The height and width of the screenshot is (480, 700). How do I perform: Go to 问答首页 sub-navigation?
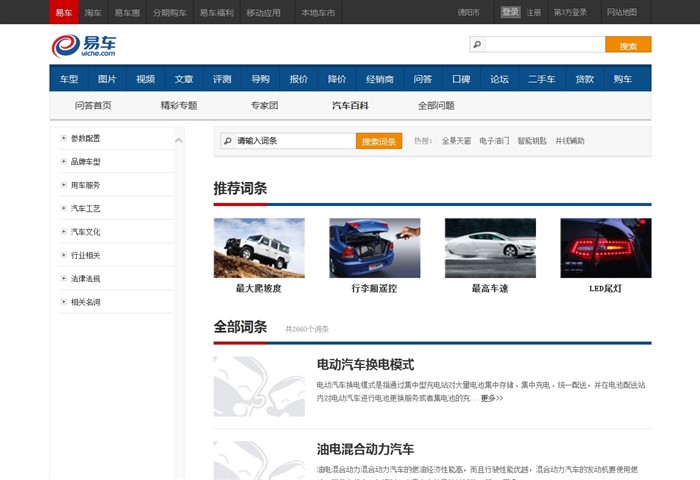click(93, 105)
